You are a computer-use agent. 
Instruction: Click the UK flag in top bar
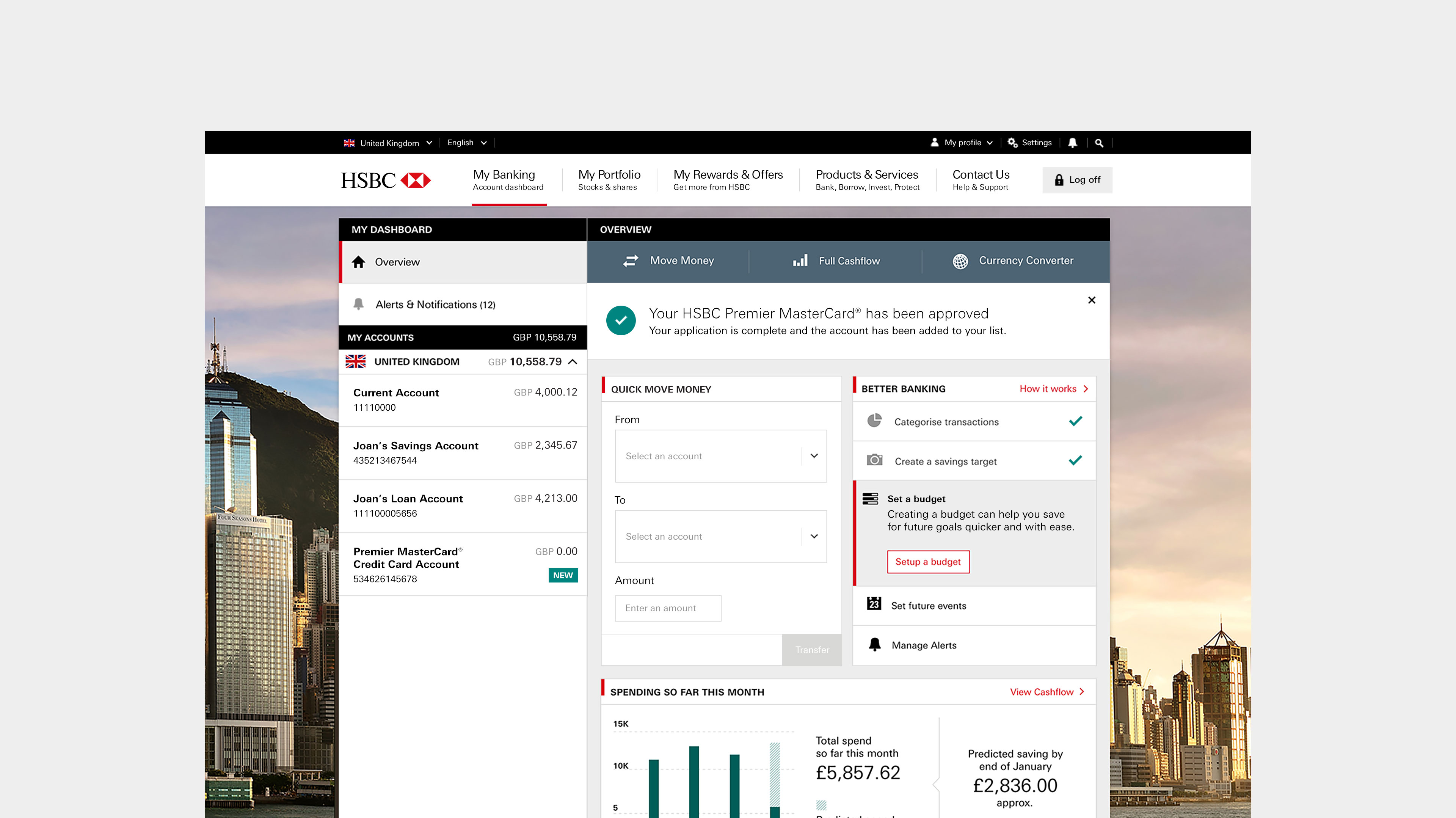click(x=349, y=143)
